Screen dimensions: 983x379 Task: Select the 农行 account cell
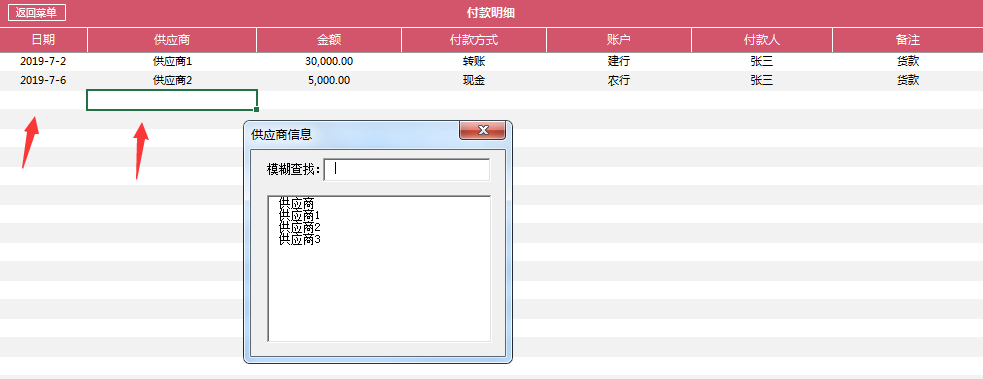(x=619, y=80)
